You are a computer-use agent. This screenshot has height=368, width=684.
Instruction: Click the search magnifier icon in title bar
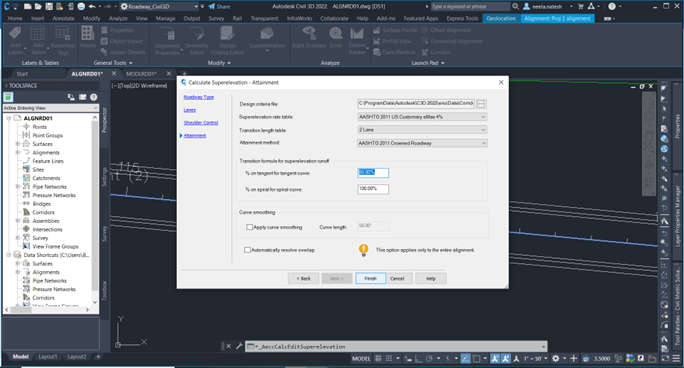(515, 7)
